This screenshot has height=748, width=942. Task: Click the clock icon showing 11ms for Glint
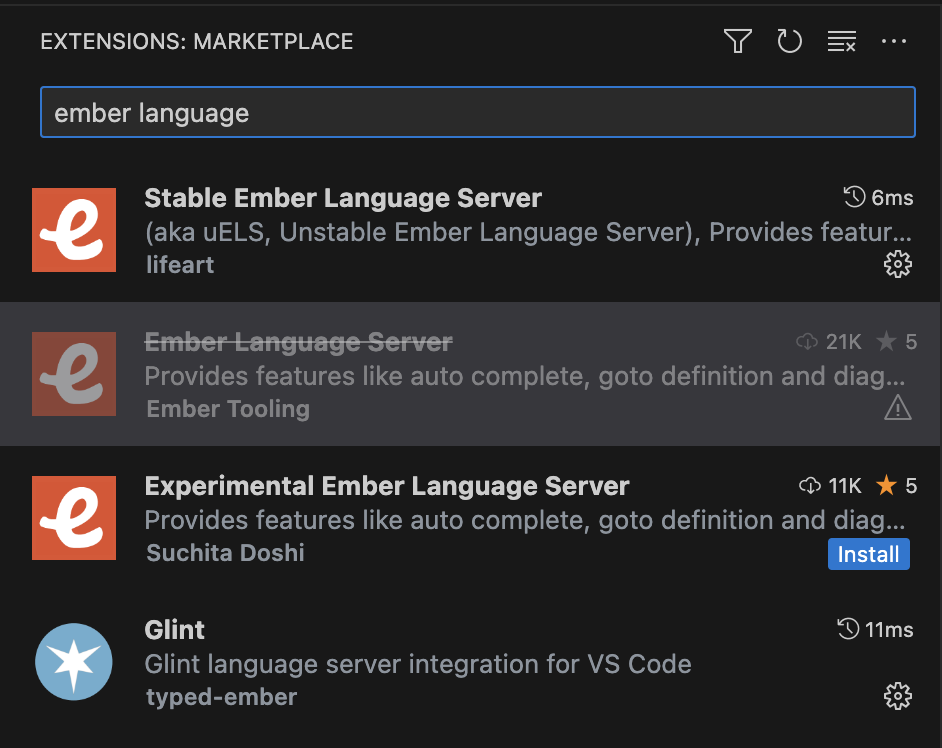848,630
